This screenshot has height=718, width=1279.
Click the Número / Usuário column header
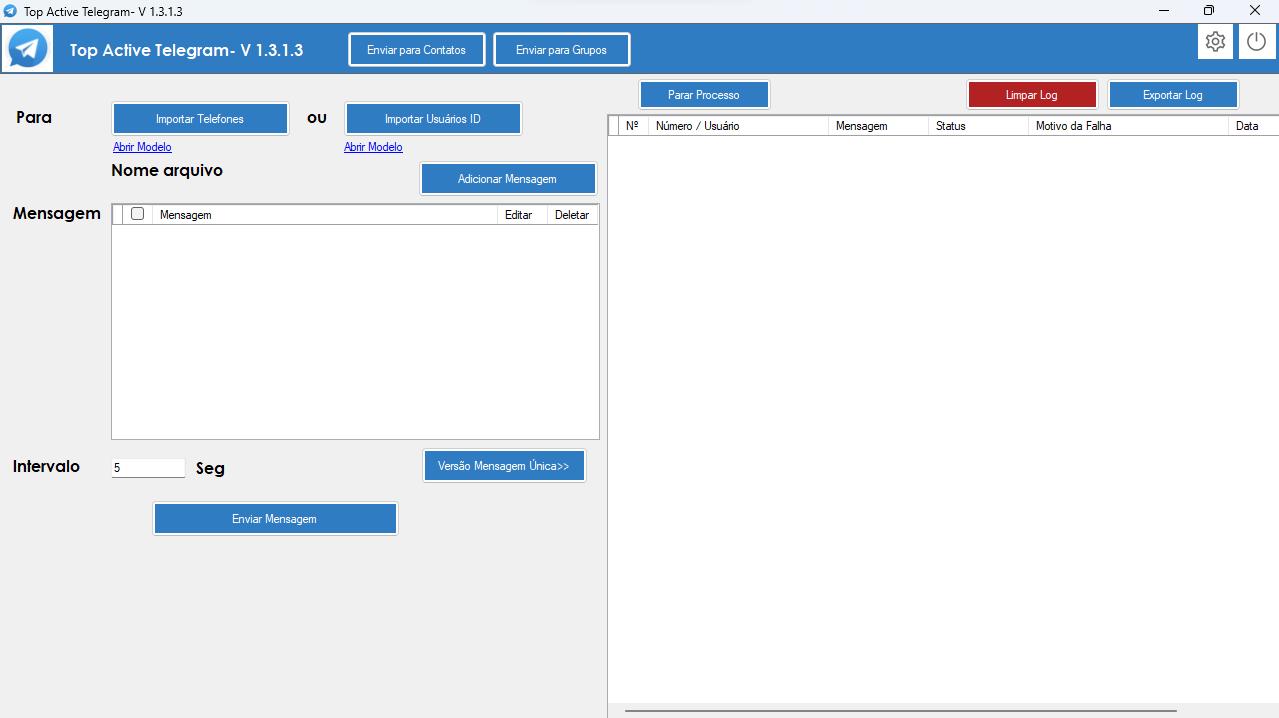tap(738, 126)
